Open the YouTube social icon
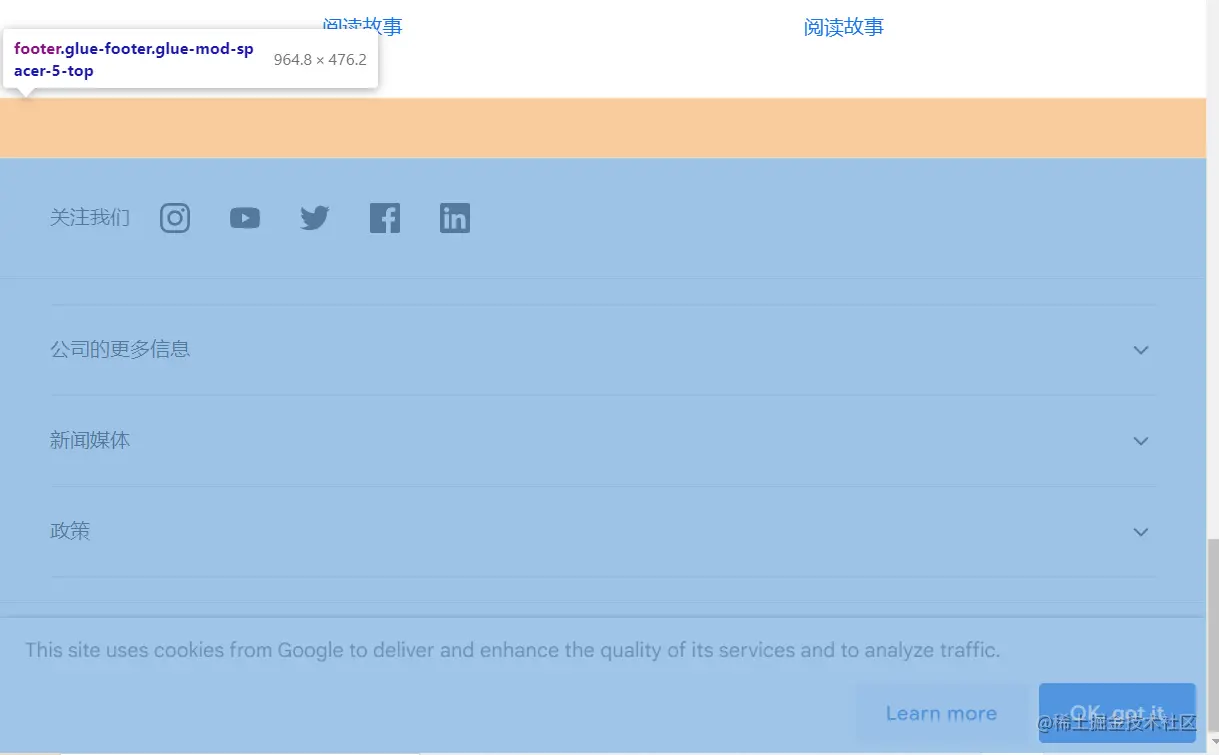 (245, 218)
